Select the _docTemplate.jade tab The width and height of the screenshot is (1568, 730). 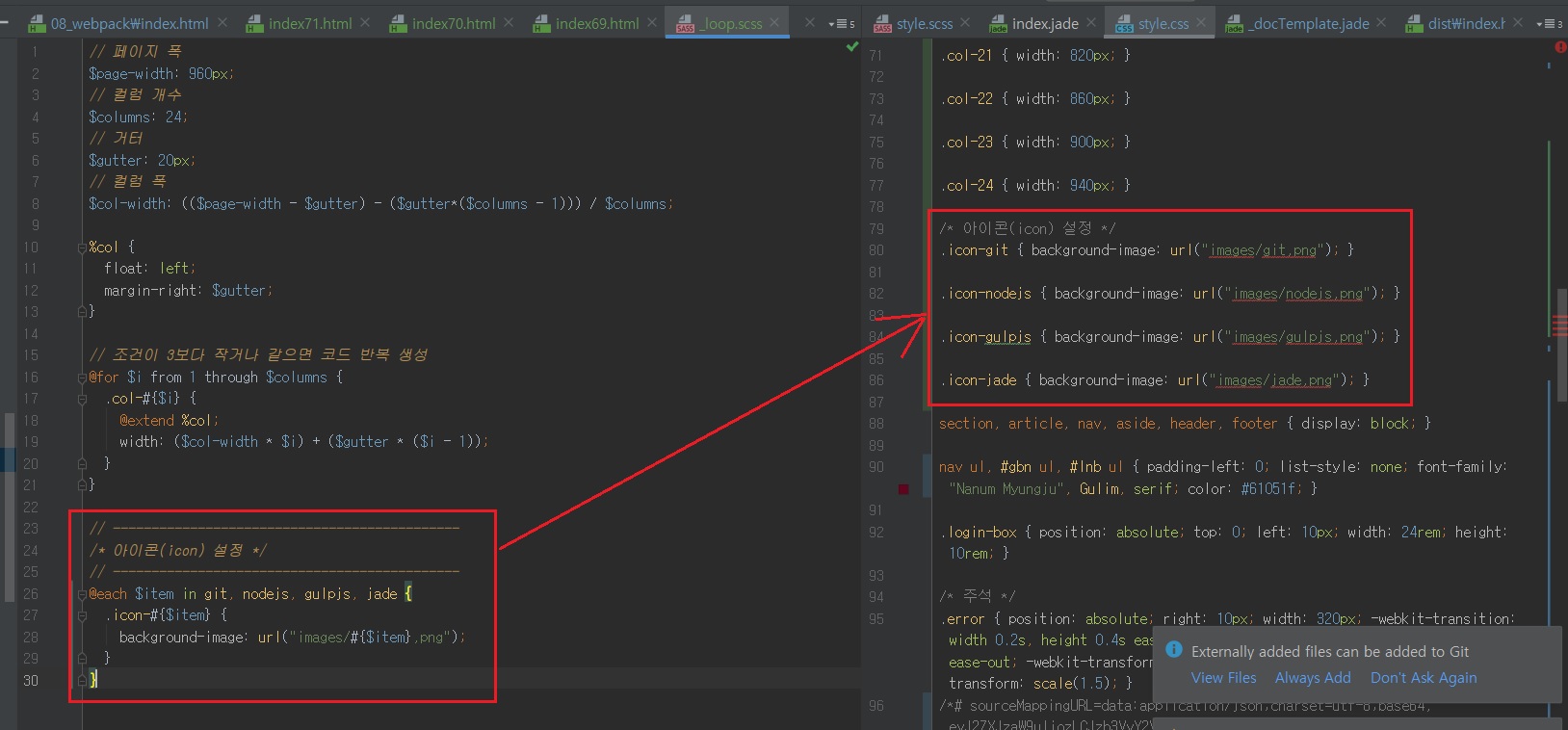(x=1309, y=23)
